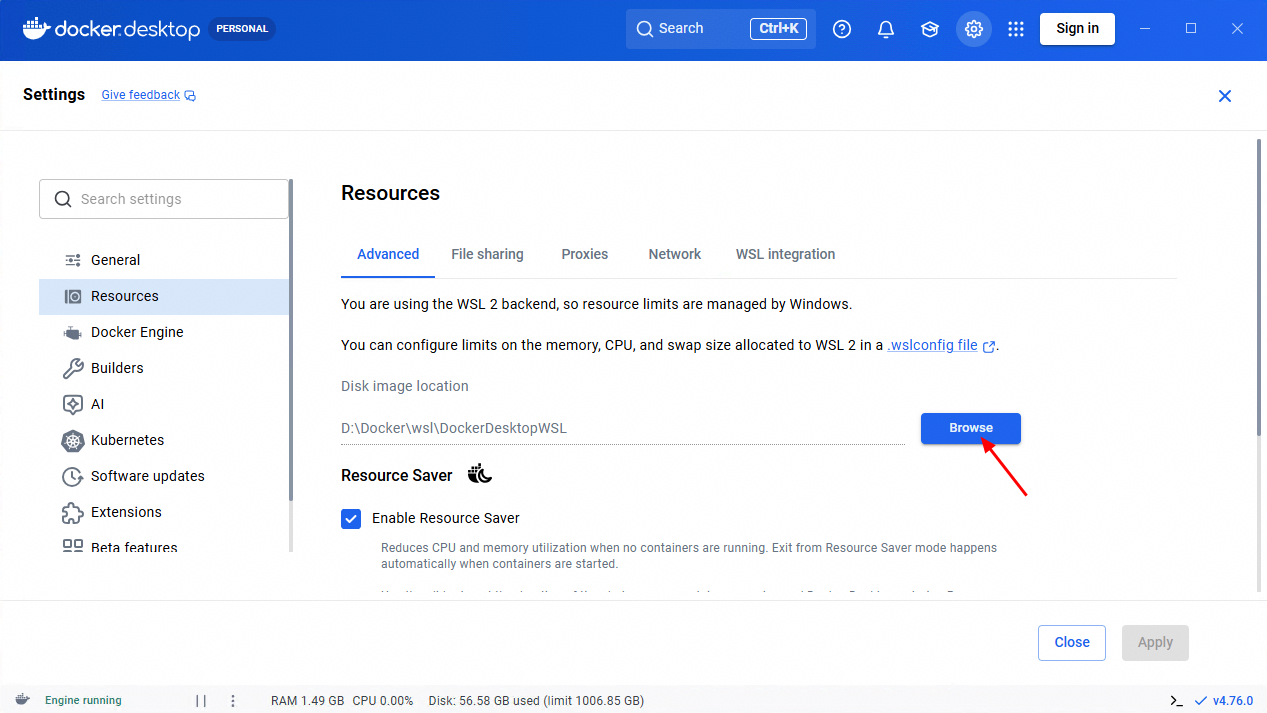This screenshot has height=713, width=1267.
Task: Open Software updates settings section
Action: click(164, 476)
